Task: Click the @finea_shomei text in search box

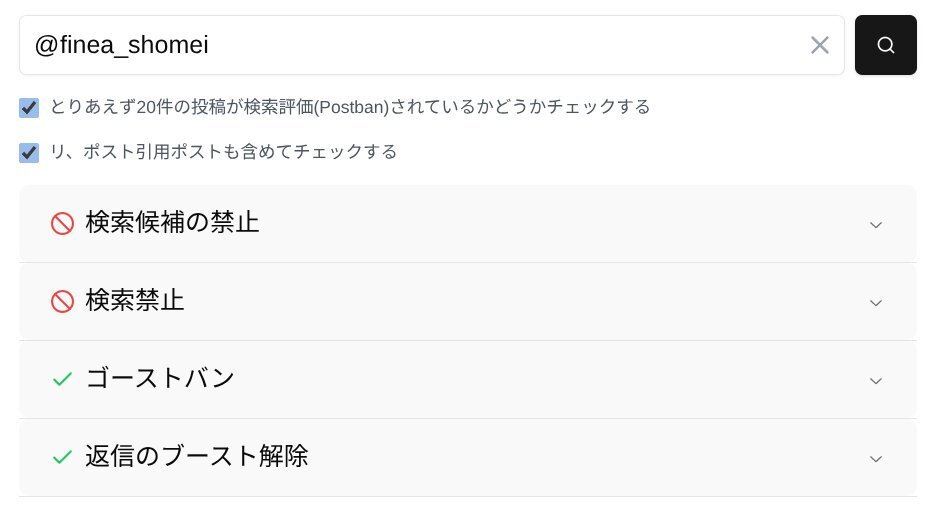Action: click(x=121, y=45)
